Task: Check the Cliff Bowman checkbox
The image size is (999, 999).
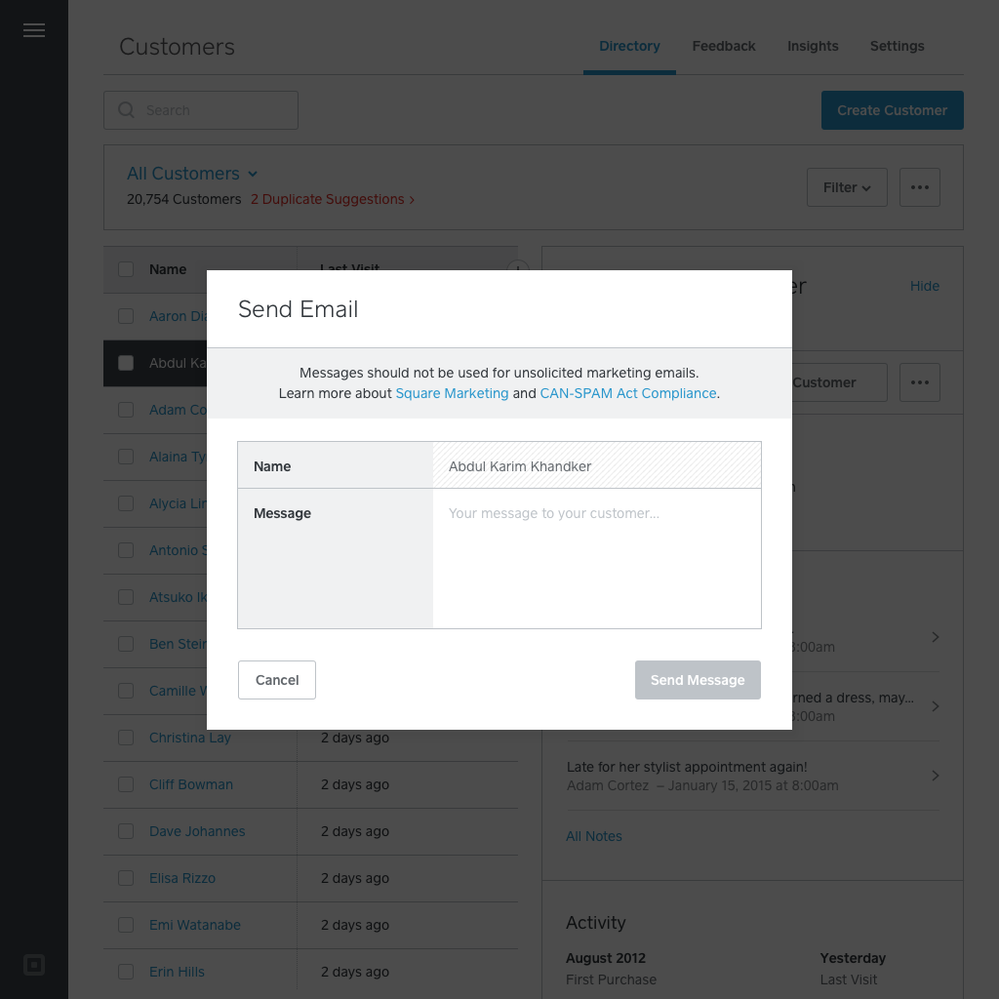Action: coord(126,785)
